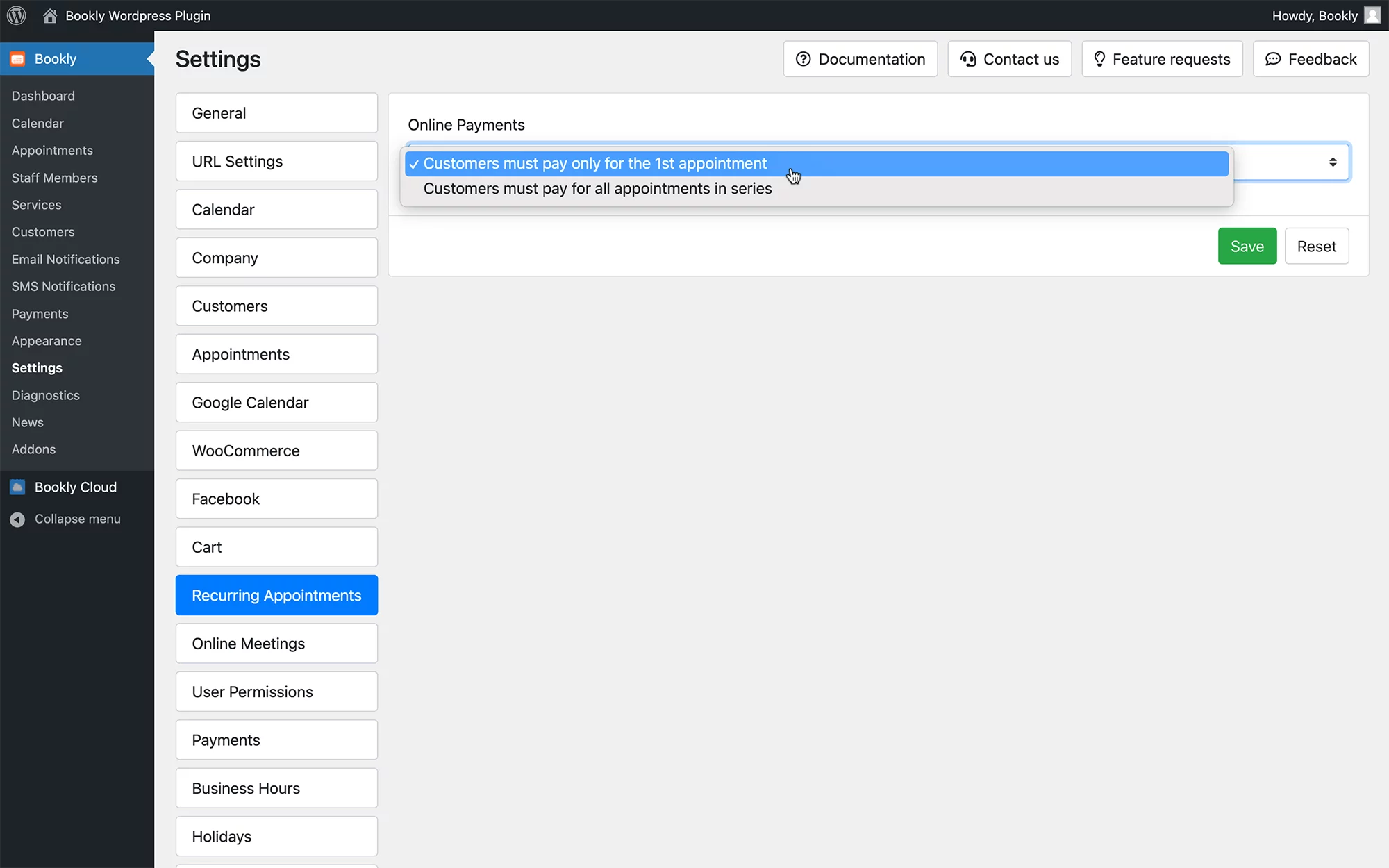Click Bookly Wordpress Plugin site link

click(138, 15)
